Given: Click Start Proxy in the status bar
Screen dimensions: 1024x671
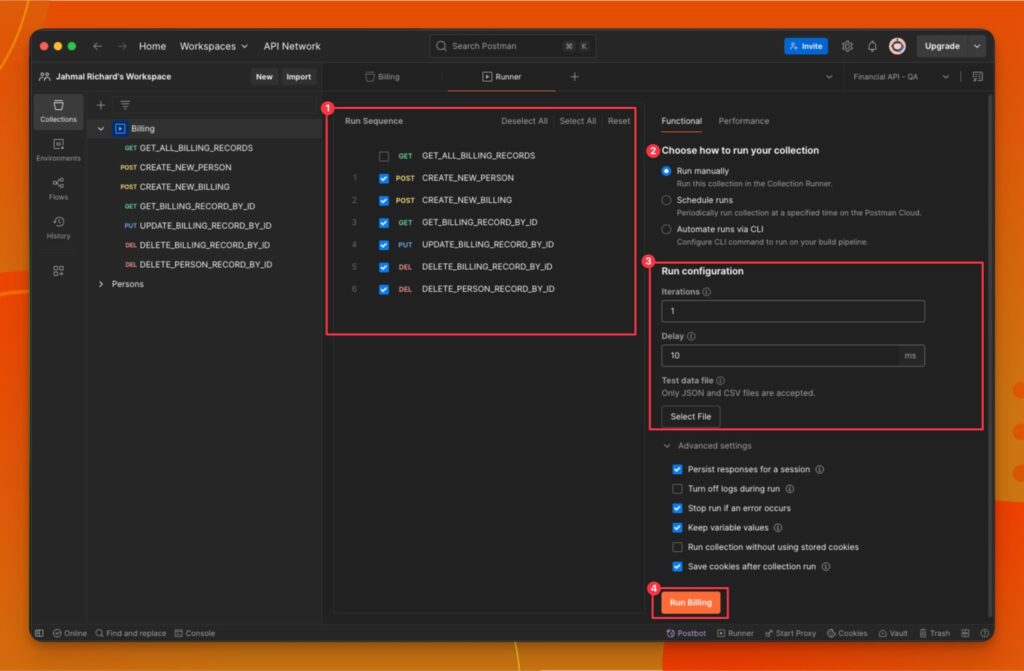Looking at the screenshot, I should (x=790, y=634).
